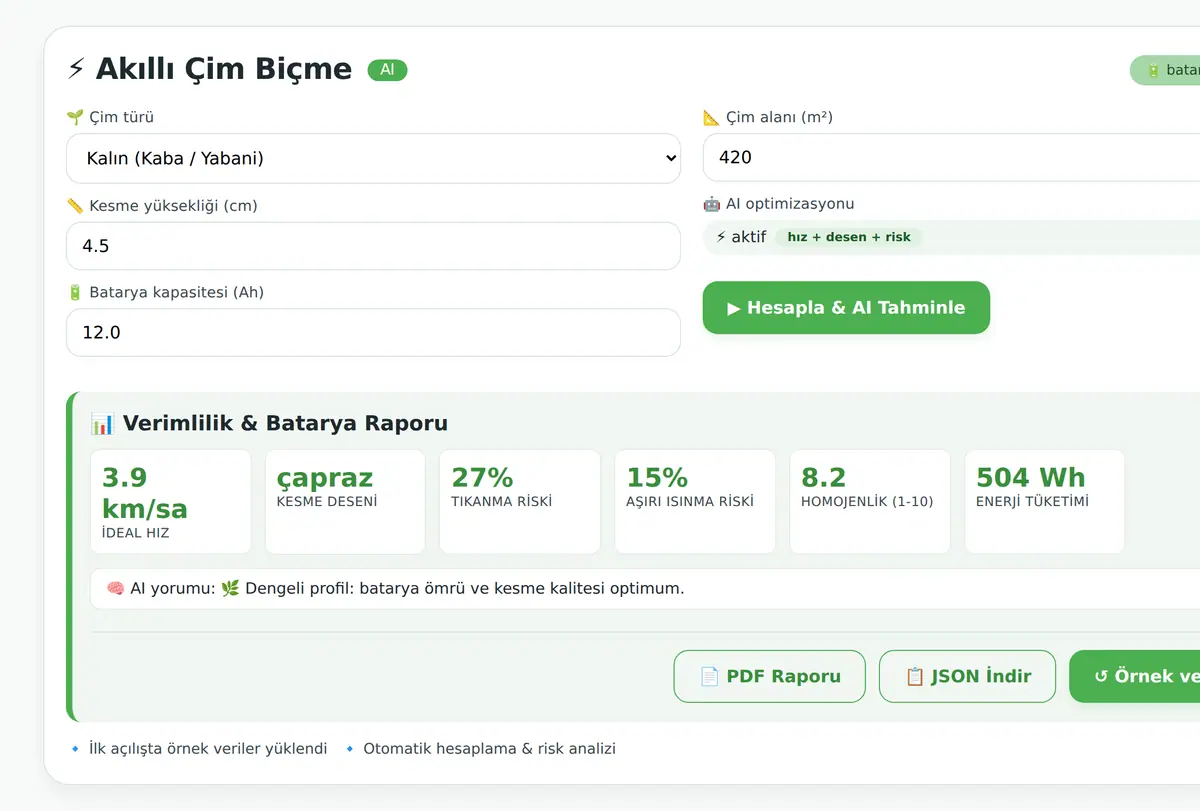Select the Çim alanı field showing 420
1200x811 pixels.
coord(951,157)
